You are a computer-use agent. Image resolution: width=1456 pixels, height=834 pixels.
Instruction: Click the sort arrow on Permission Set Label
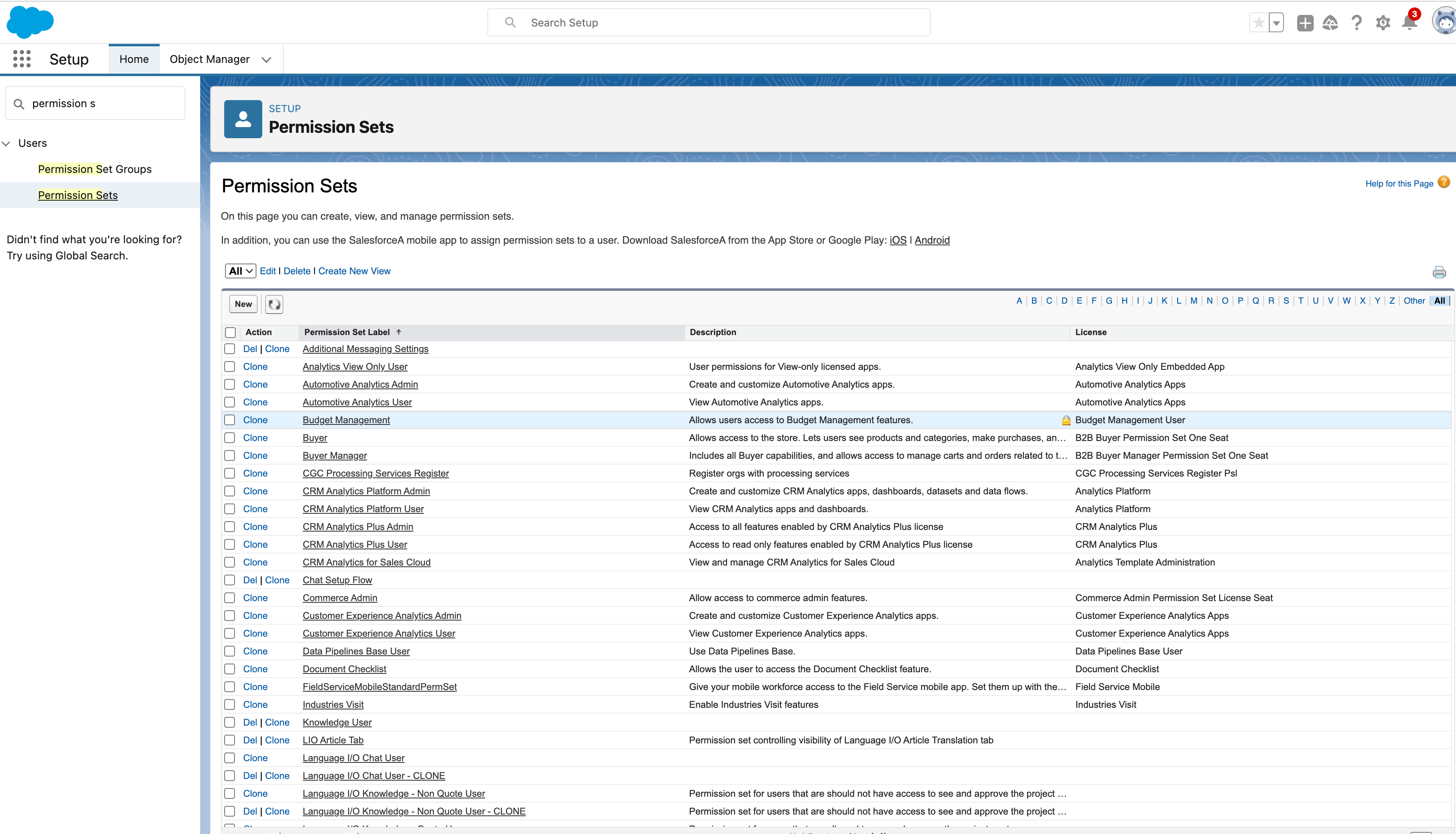point(398,332)
